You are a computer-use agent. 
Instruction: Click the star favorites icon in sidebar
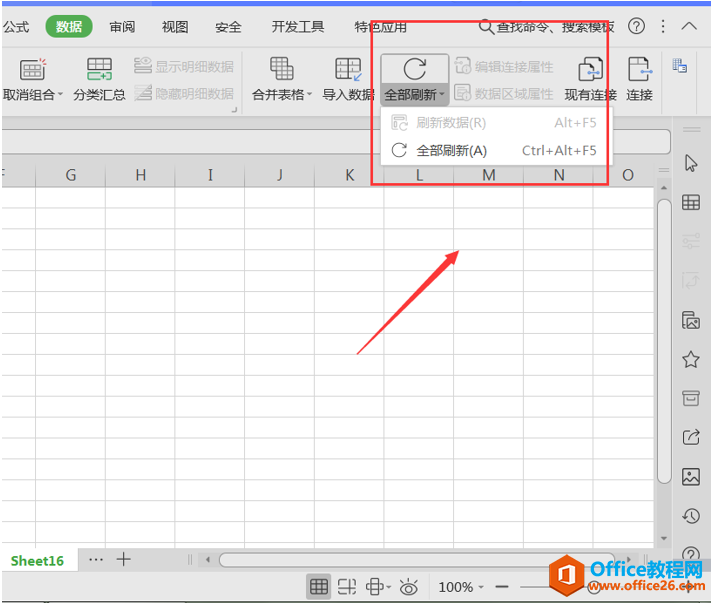(x=691, y=359)
